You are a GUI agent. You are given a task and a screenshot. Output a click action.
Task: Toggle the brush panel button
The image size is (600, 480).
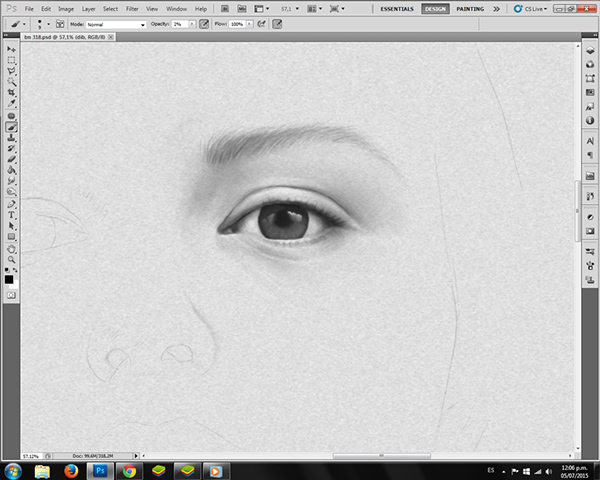click(61, 22)
